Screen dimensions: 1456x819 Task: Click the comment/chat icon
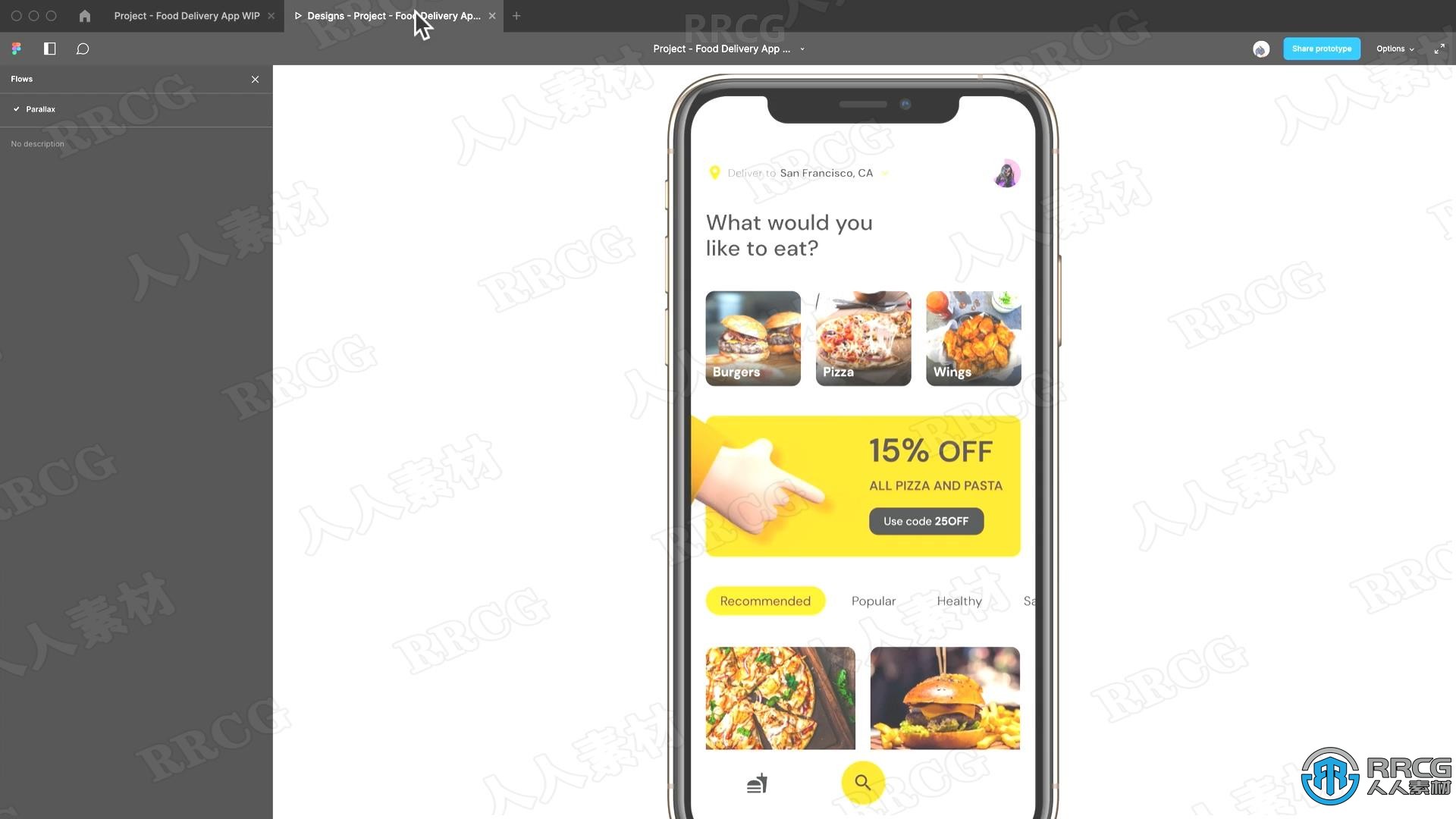[x=83, y=48]
